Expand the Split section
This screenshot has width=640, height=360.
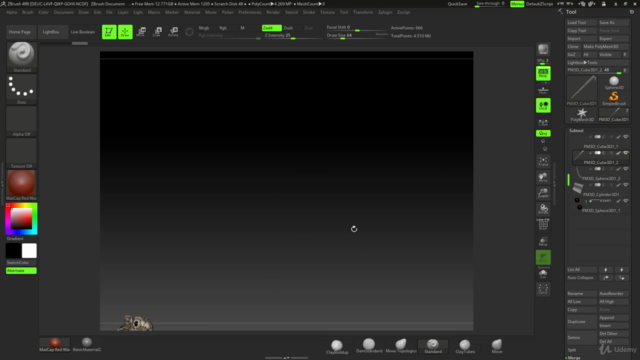point(572,350)
